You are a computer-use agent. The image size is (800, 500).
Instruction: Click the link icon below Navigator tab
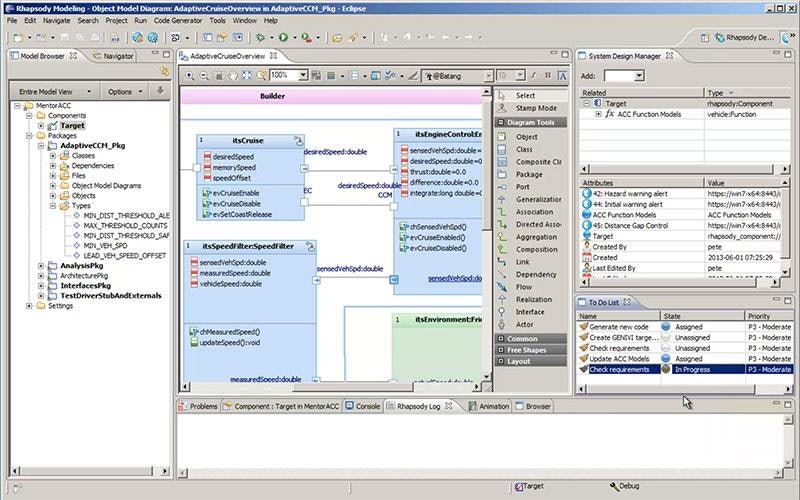[x=164, y=71]
